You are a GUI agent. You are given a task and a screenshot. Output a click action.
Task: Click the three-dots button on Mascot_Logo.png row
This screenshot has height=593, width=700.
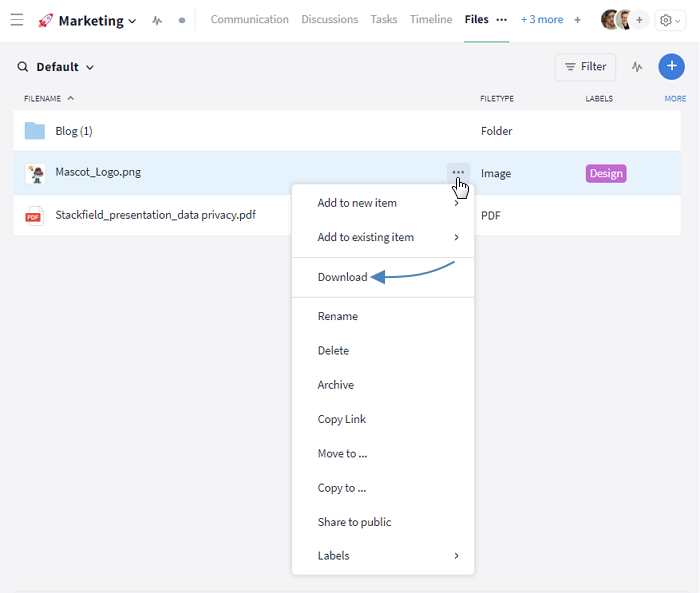[458, 172]
